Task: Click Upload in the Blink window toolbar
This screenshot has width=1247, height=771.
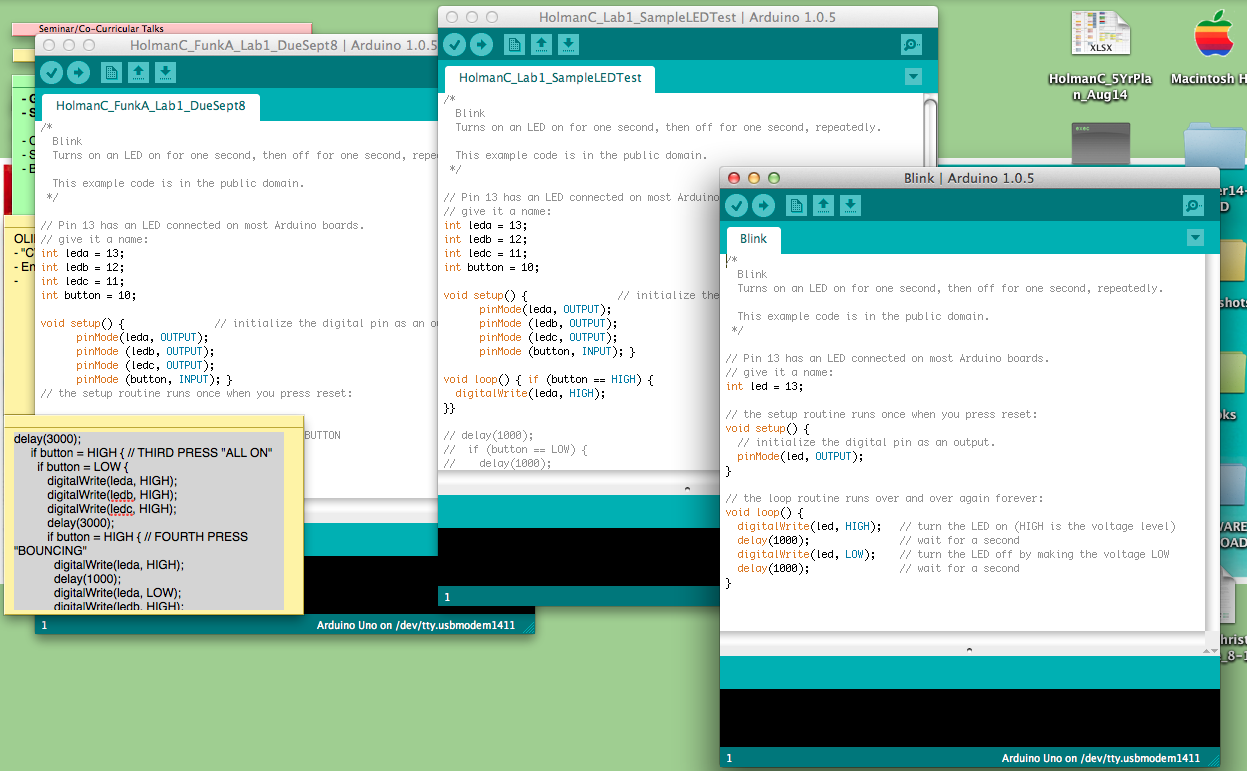Action: [x=763, y=206]
